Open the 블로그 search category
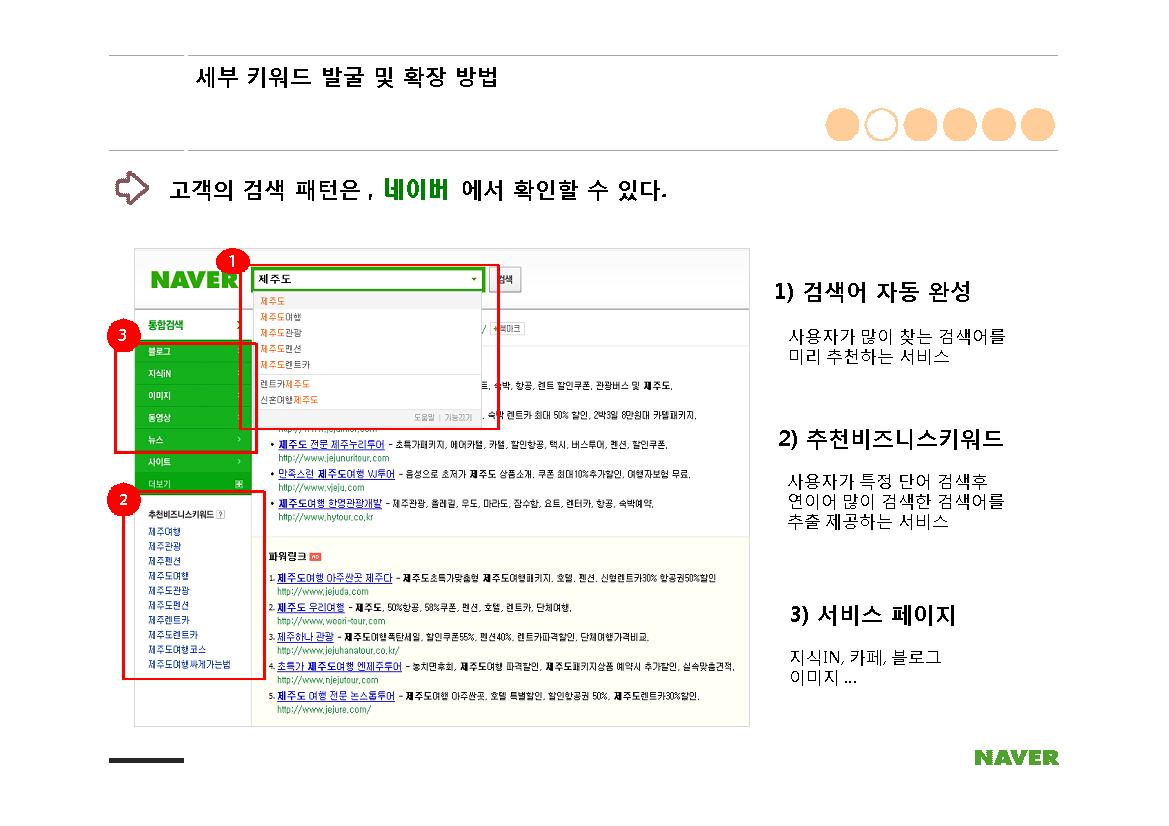 point(192,351)
